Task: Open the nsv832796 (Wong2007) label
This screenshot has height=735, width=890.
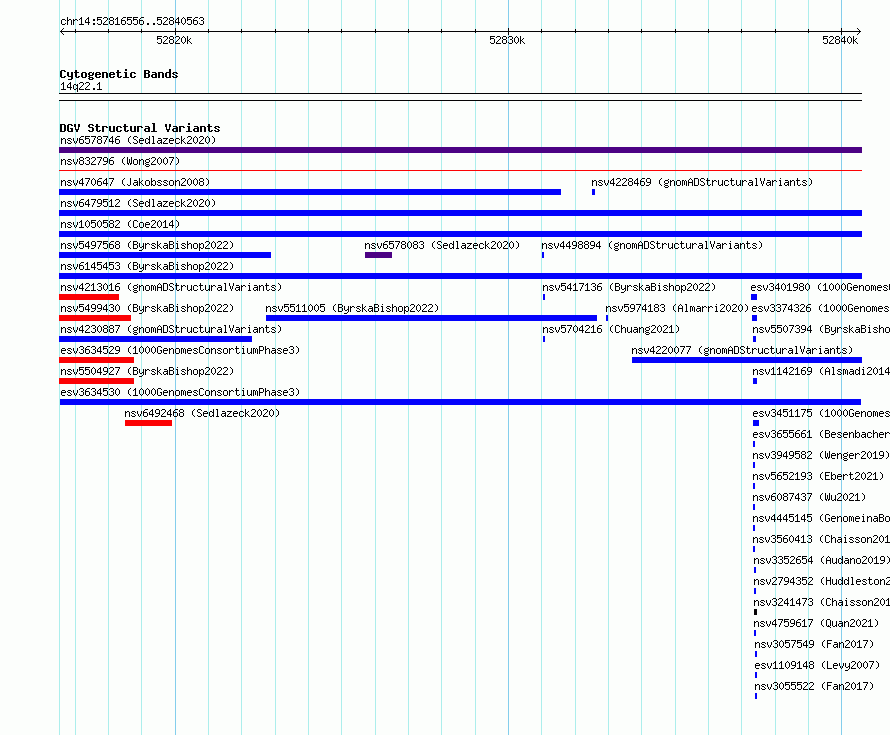Action: click(x=120, y=161)
